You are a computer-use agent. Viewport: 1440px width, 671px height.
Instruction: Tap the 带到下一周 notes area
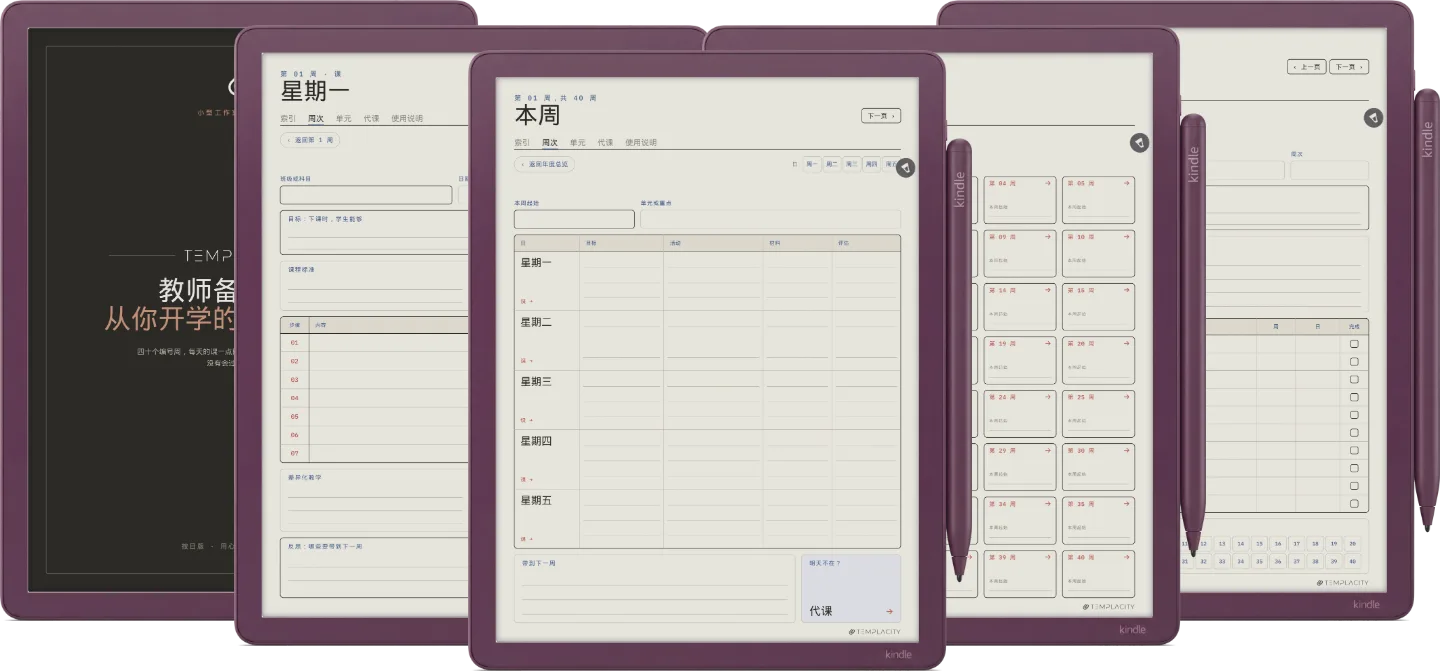(655, 589)
